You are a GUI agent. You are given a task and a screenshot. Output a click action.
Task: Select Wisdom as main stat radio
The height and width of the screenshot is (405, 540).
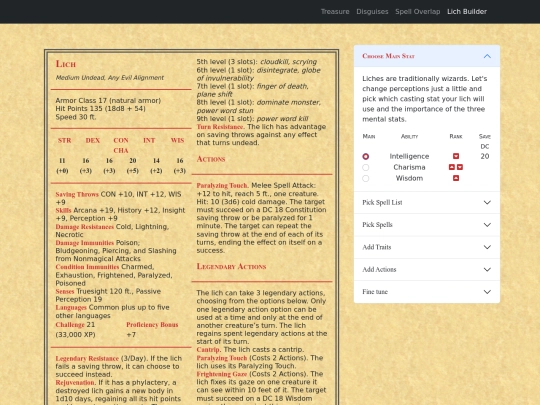[366, 178]
